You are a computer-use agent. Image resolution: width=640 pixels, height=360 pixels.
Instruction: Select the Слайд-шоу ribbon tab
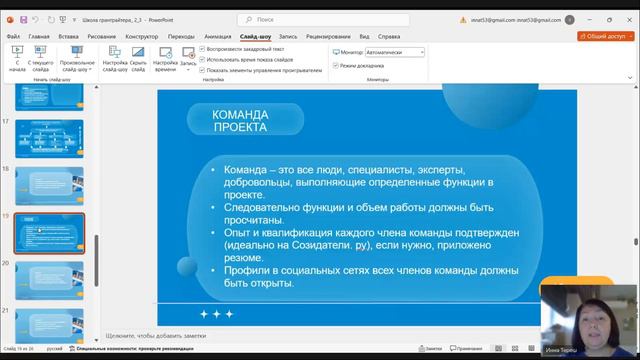click(256, 36)
